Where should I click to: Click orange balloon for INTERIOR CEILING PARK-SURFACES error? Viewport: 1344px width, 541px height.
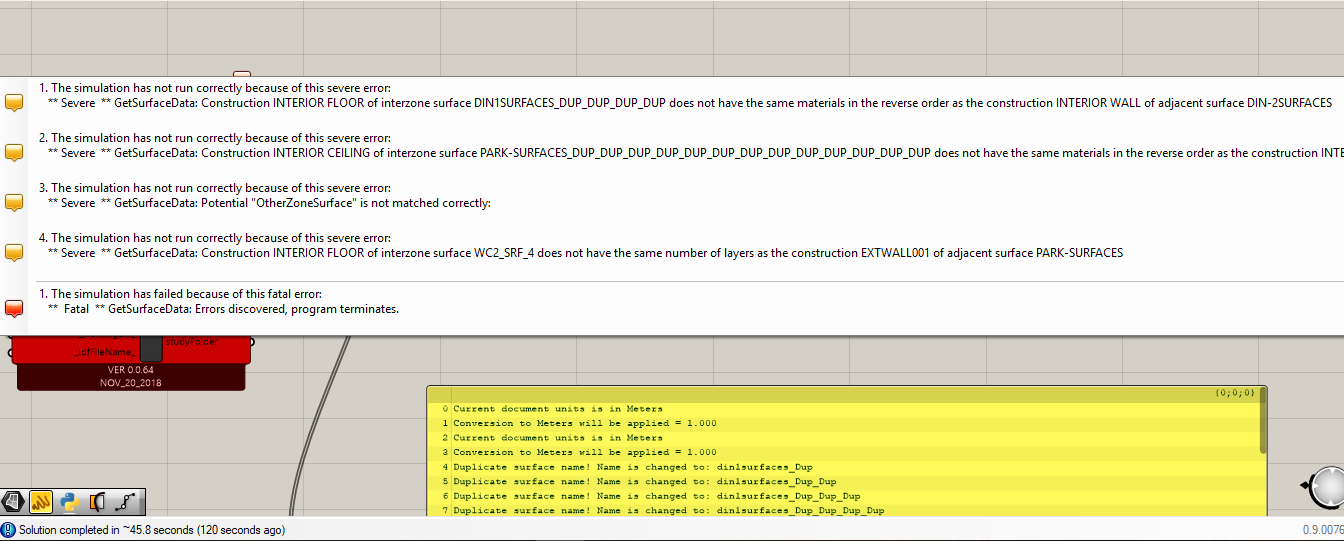[x=14, y=153]
